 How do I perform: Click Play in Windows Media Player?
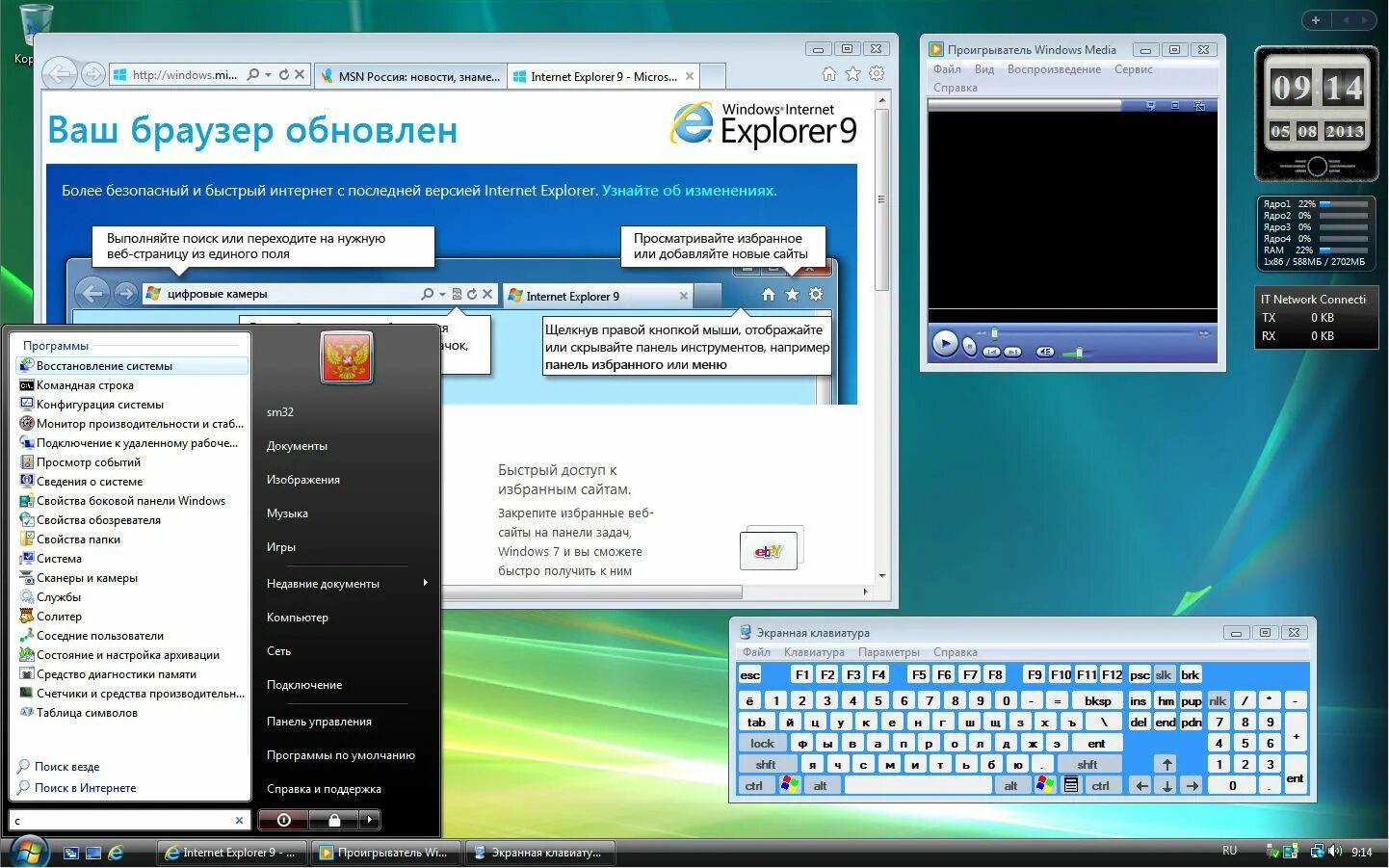coord(945,343)
